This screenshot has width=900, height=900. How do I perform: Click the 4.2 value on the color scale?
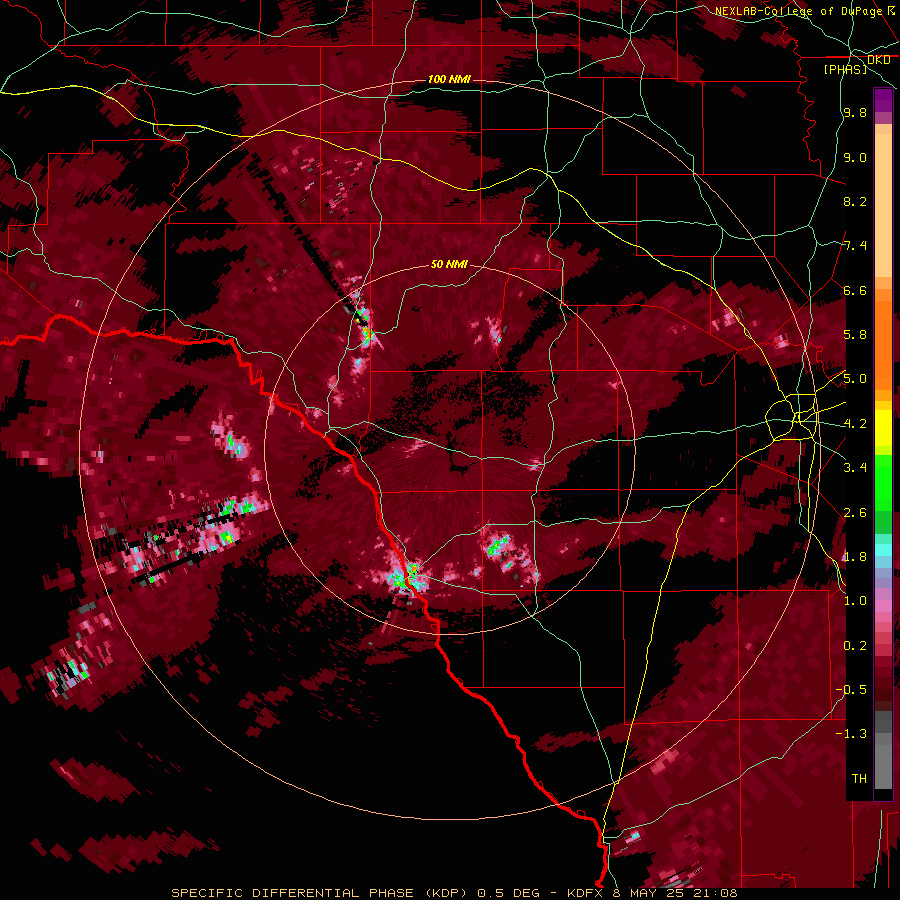855,424
